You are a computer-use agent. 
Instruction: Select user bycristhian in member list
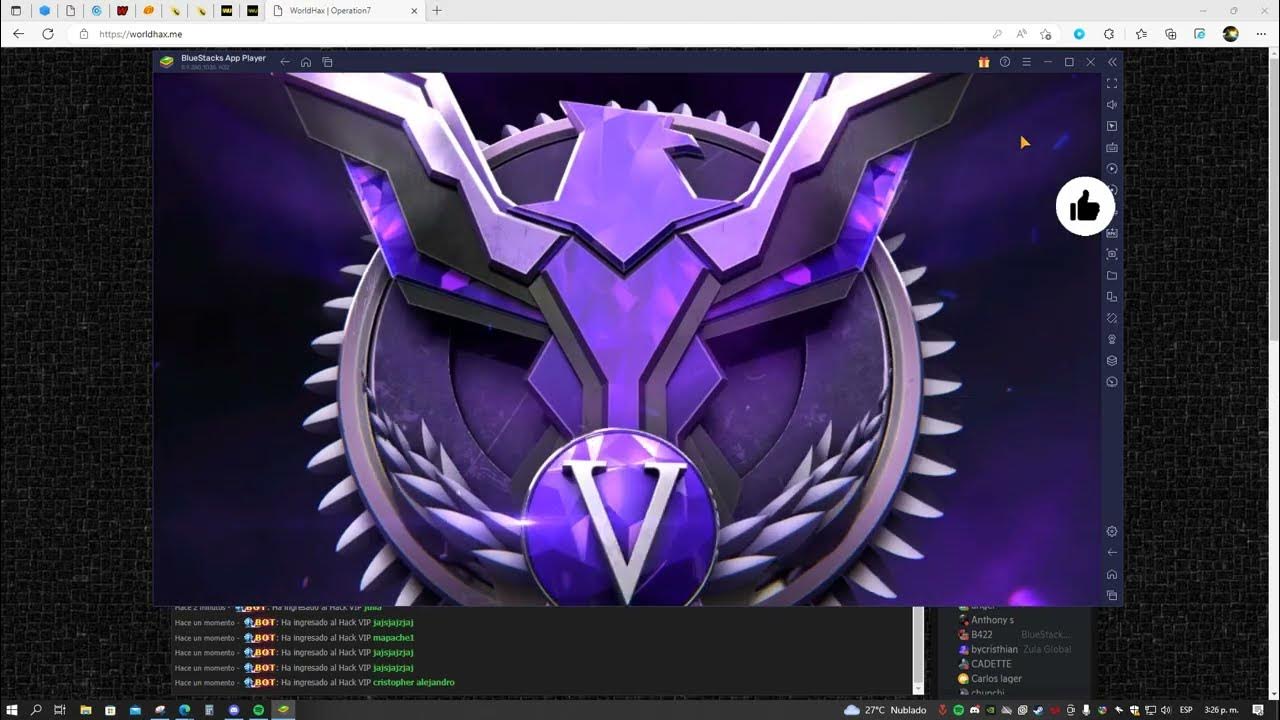coord(994,650)
